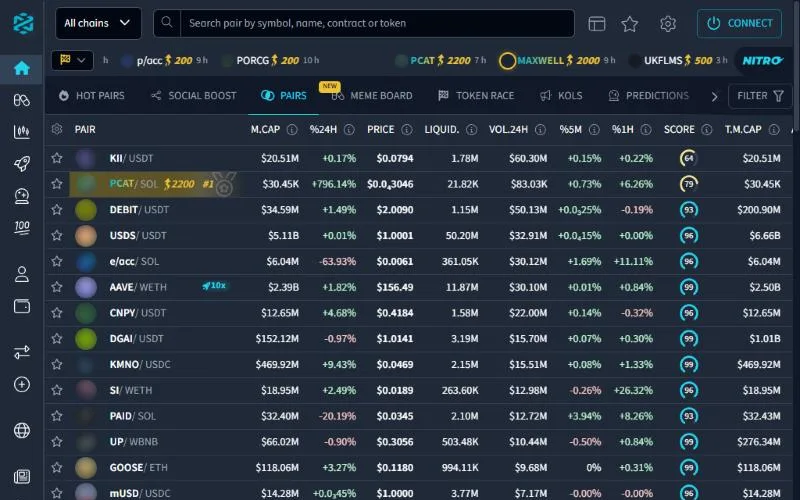Viewport: 800px width, 500px height.
Task: Open the user account sidebar icon
Action: coord(21,274)
